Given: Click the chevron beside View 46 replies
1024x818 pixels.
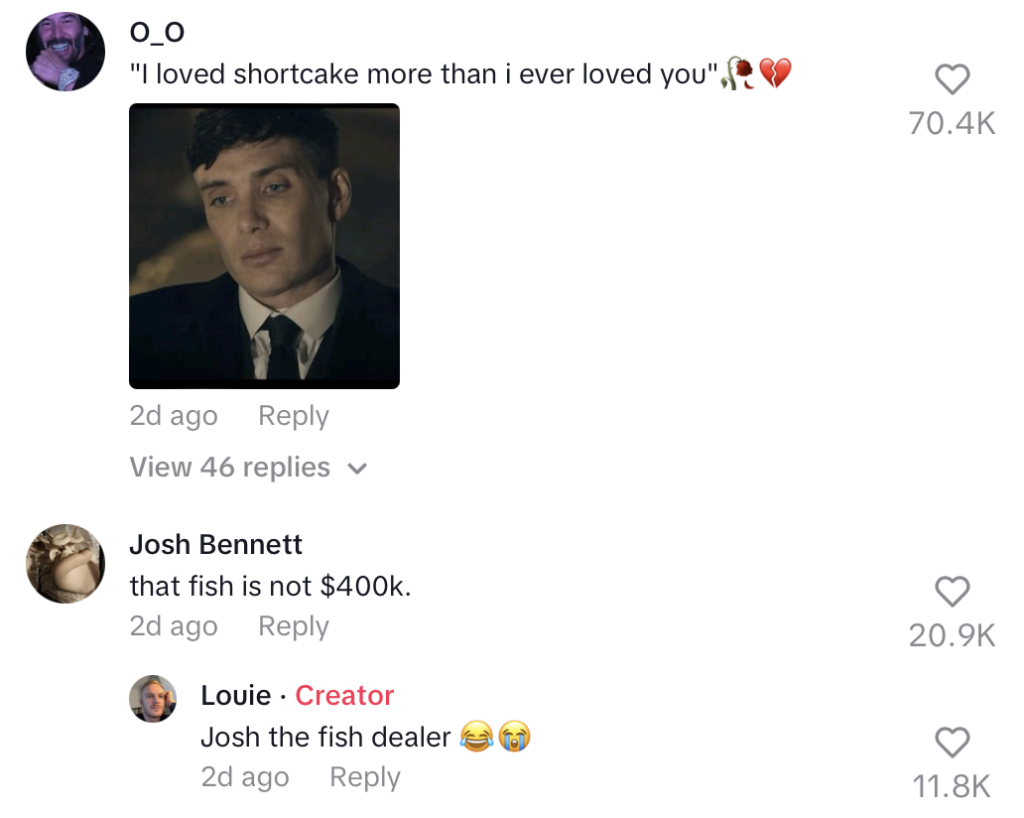Looking at the screenshot, I should click(358, 469).
